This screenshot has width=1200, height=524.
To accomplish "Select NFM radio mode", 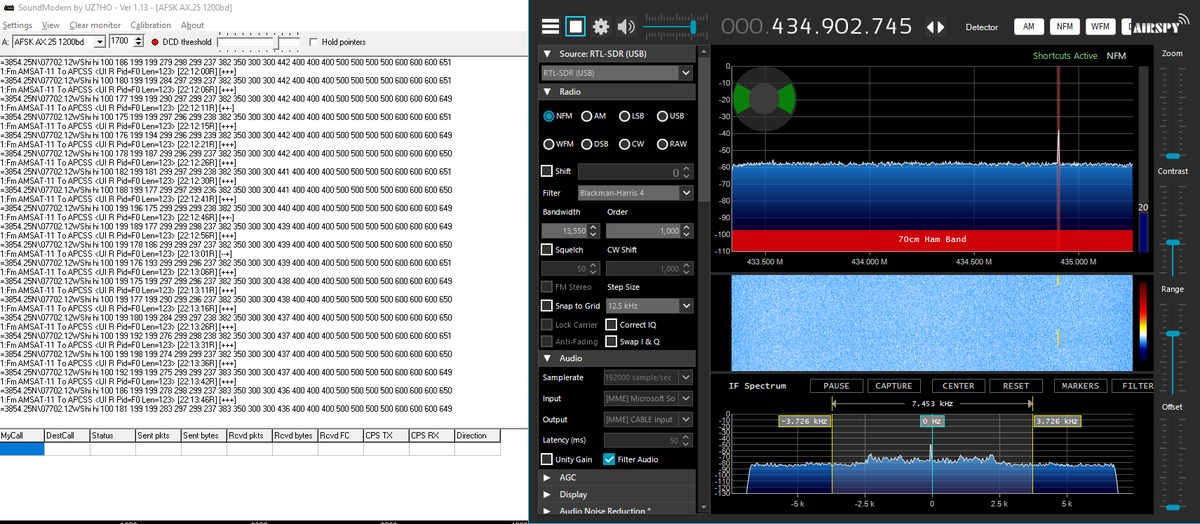I will [x=558, y=116].
